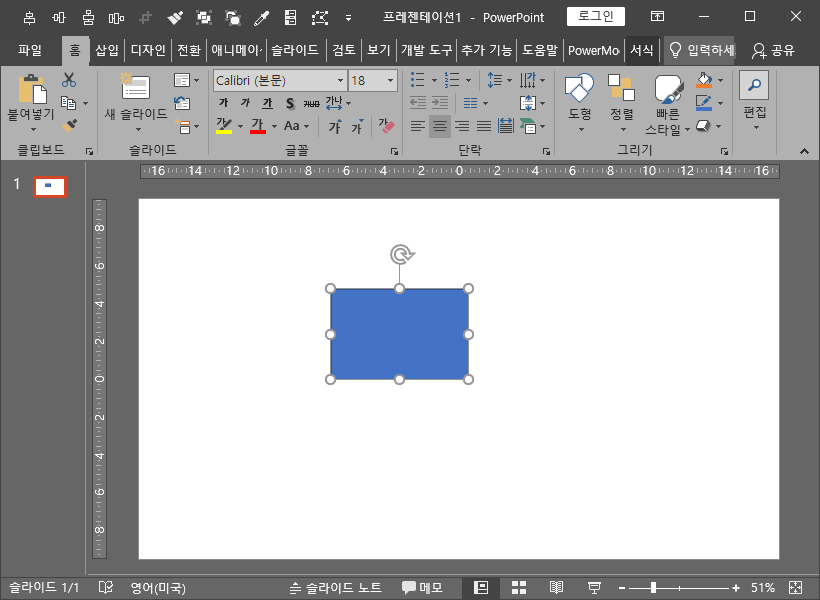Open the Shapes gallery button
This screenshot has width=820, height=600.
point(579,103)
